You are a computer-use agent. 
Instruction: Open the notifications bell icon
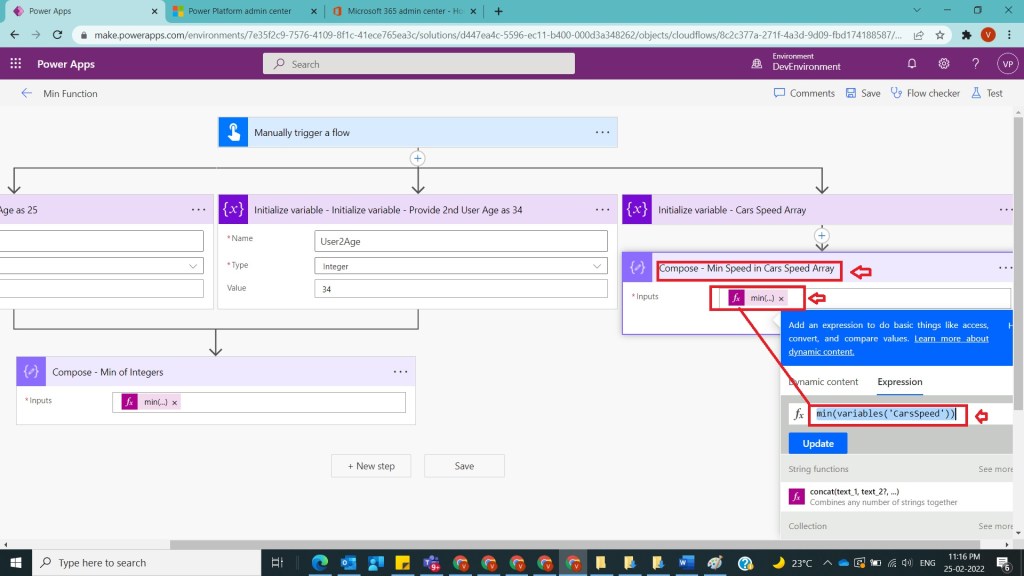click(912, 63)
